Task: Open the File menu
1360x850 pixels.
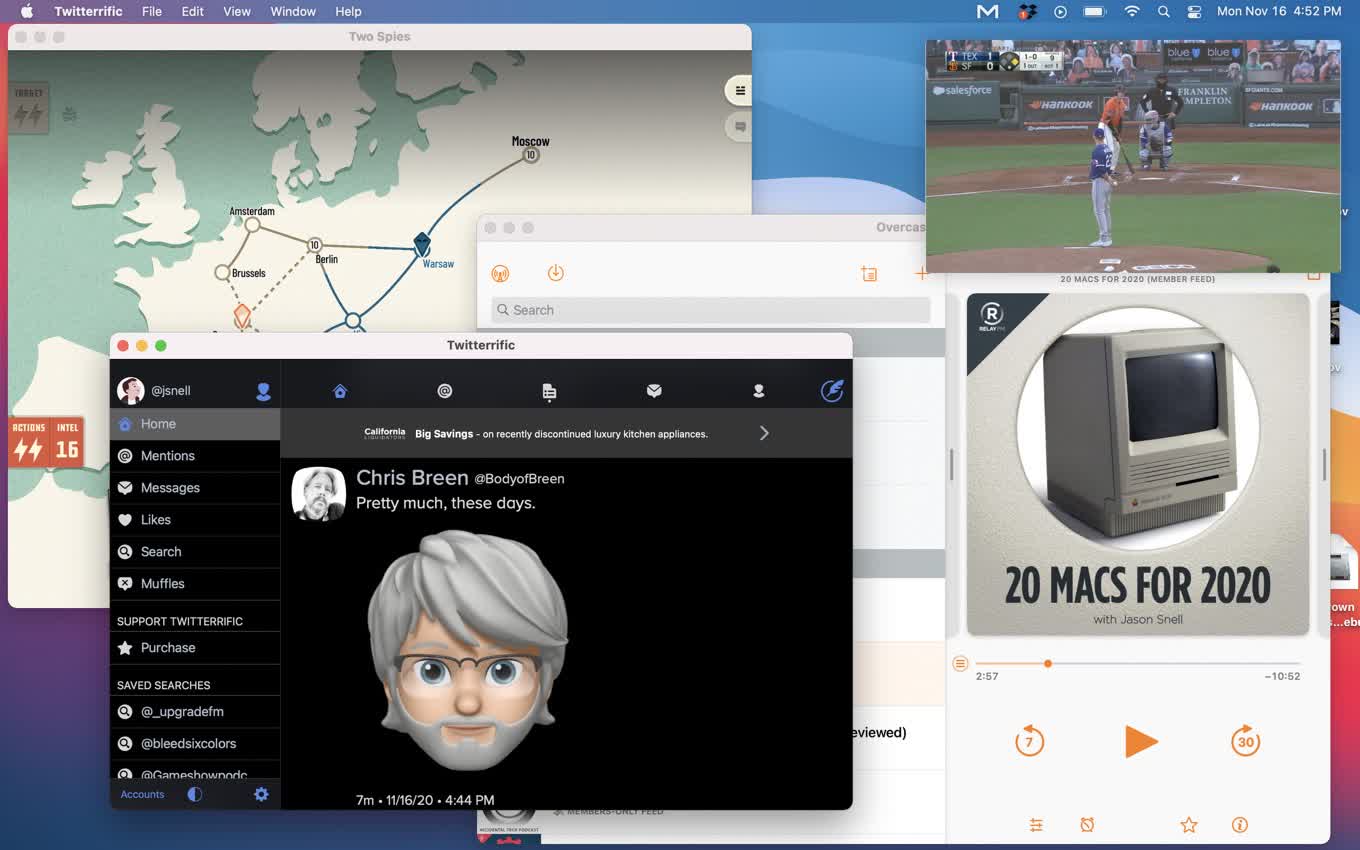Action: point(152,11)
